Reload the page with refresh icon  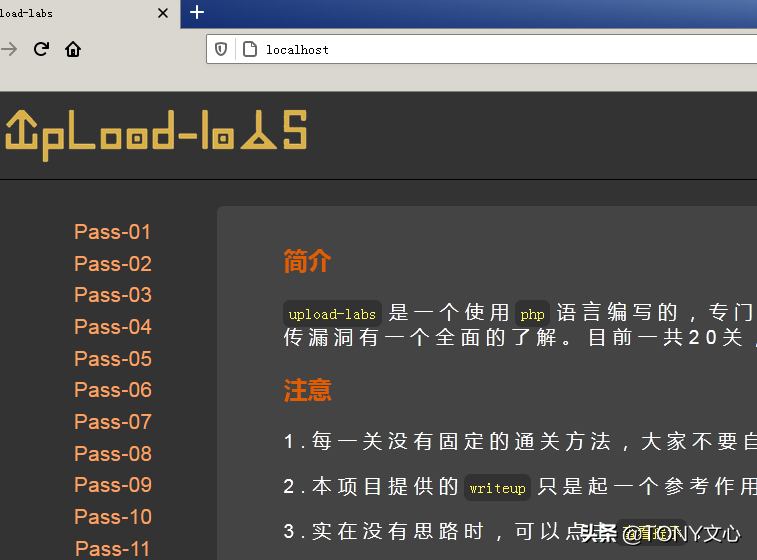(42, 49)
